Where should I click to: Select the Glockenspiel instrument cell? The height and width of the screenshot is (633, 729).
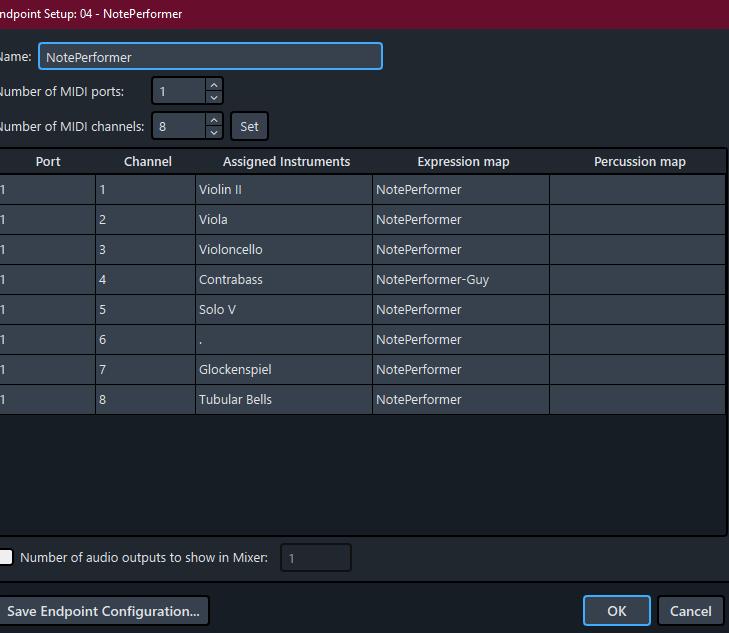pos(284,369)
